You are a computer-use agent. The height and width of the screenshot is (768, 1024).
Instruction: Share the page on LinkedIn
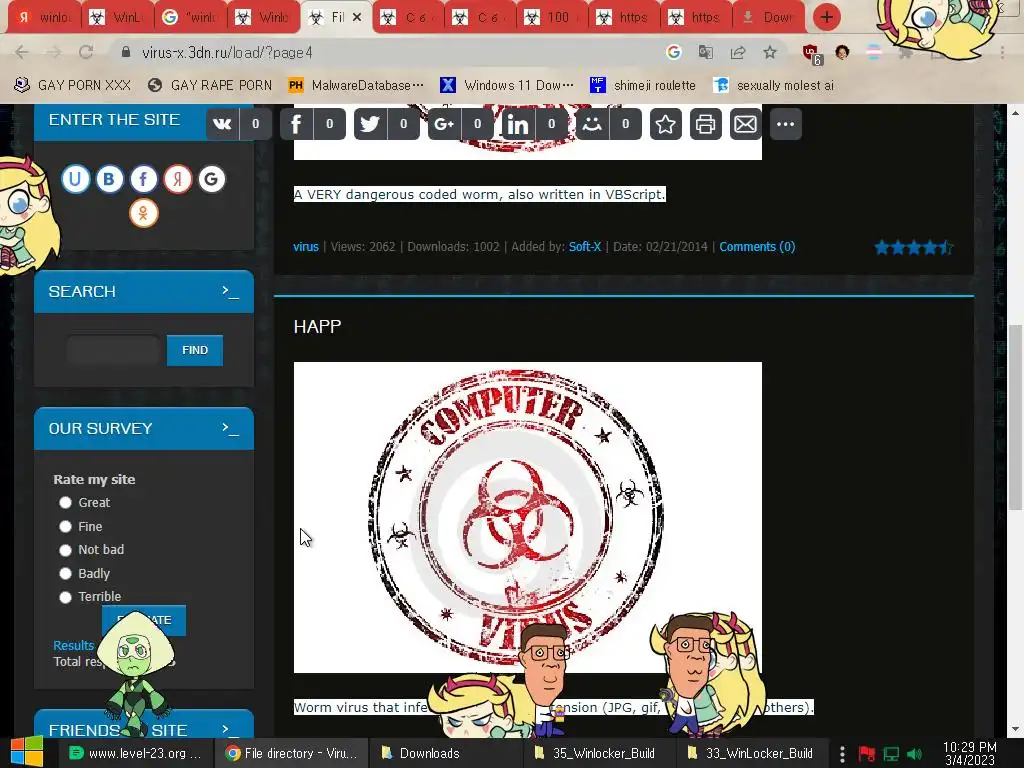518,124
